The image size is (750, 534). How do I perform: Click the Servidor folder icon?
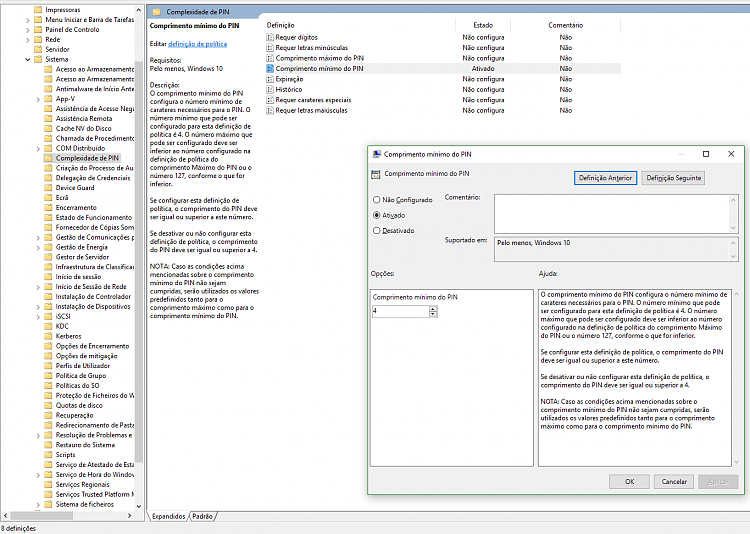pyautogui.click(x=38, y=49)
